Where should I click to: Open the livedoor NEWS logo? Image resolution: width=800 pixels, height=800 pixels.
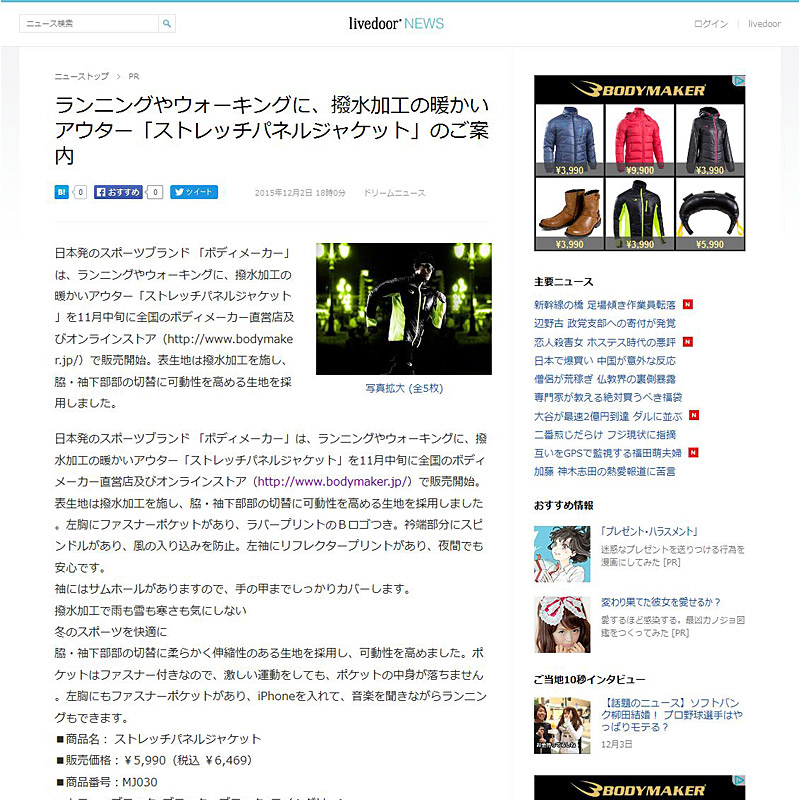point(396,23)
